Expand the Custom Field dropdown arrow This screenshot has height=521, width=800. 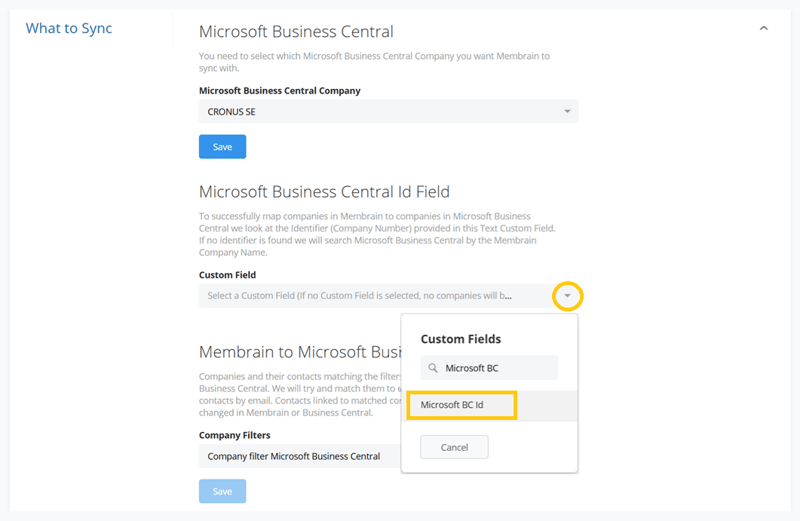pyautogui.click(x=567, y=295)
